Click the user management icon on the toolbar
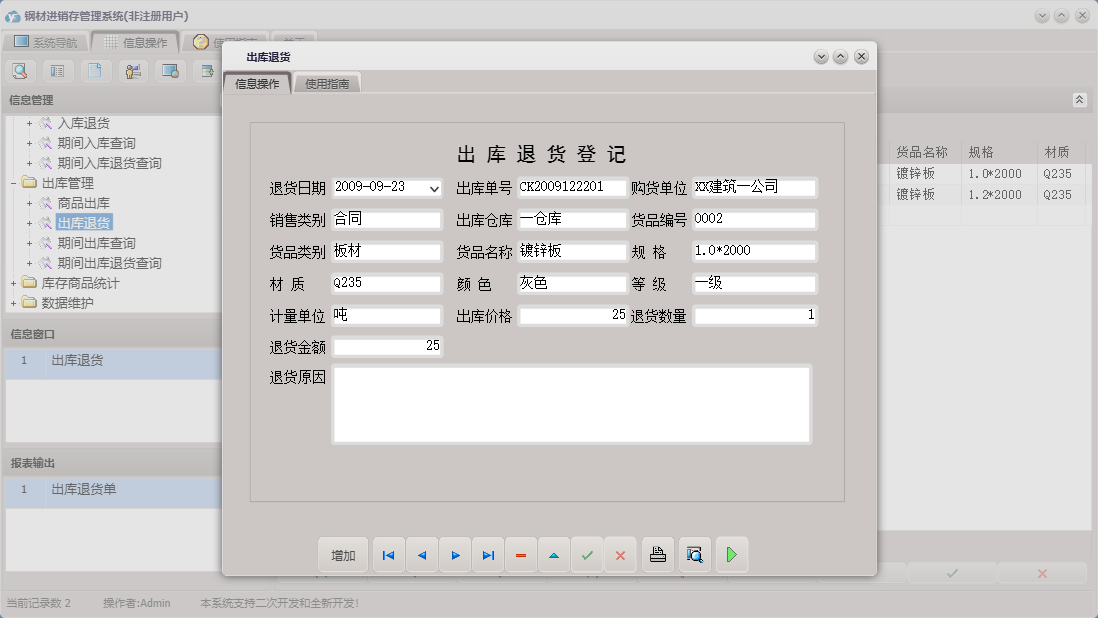 coord(133,70)
